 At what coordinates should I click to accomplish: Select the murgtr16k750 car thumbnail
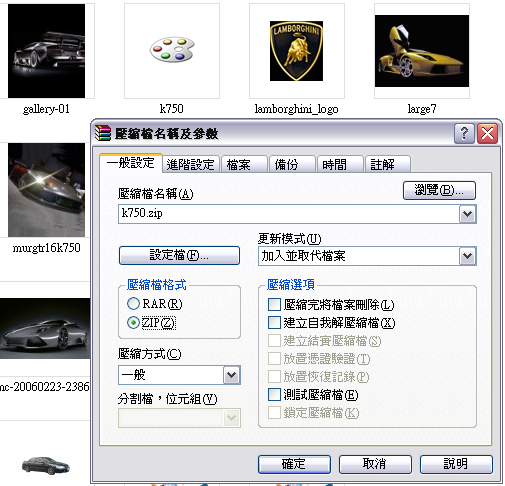tap(46, 190)
